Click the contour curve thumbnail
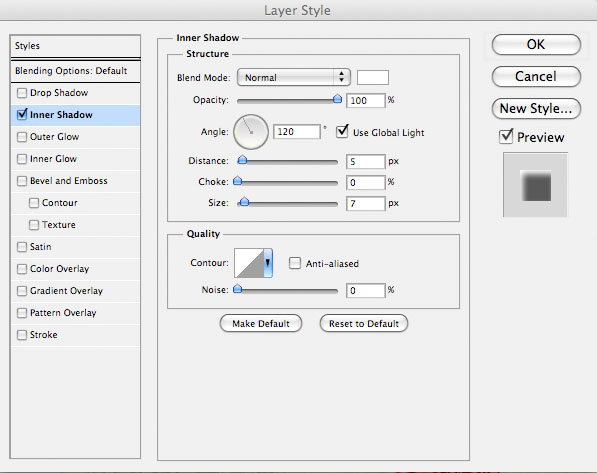 249,263
